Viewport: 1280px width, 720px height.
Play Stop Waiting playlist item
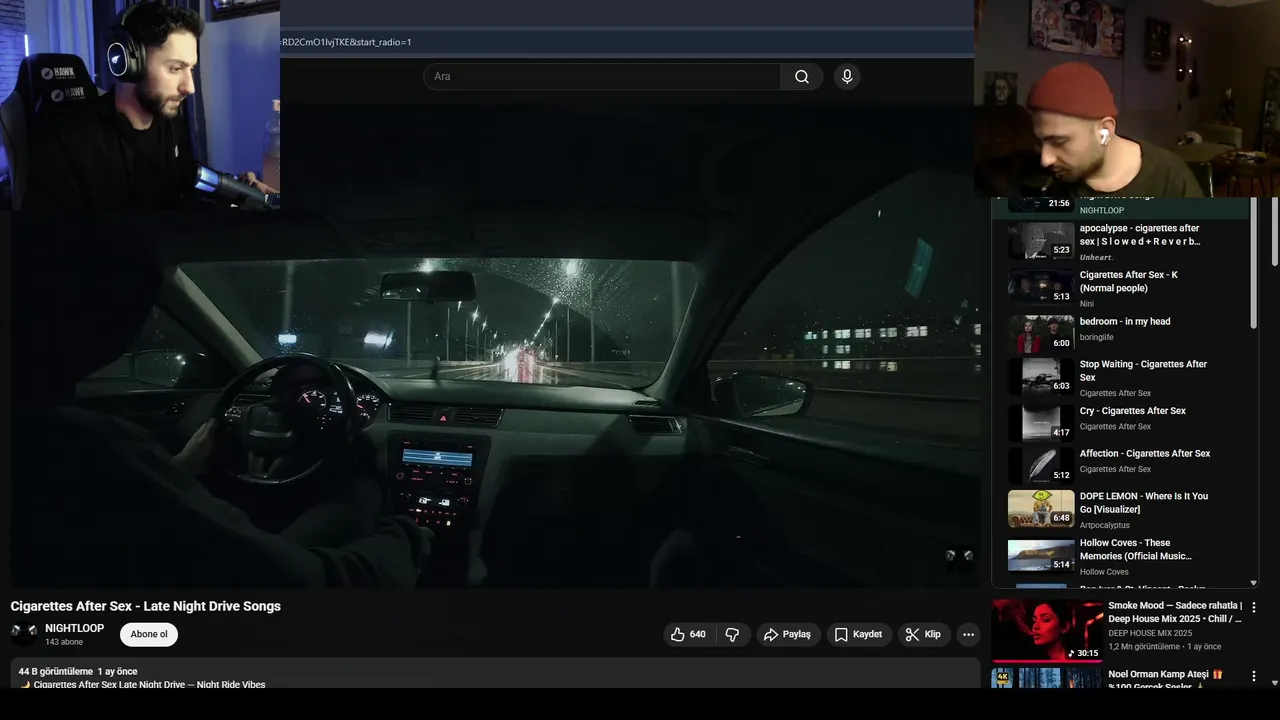(x=1120, y=377)
